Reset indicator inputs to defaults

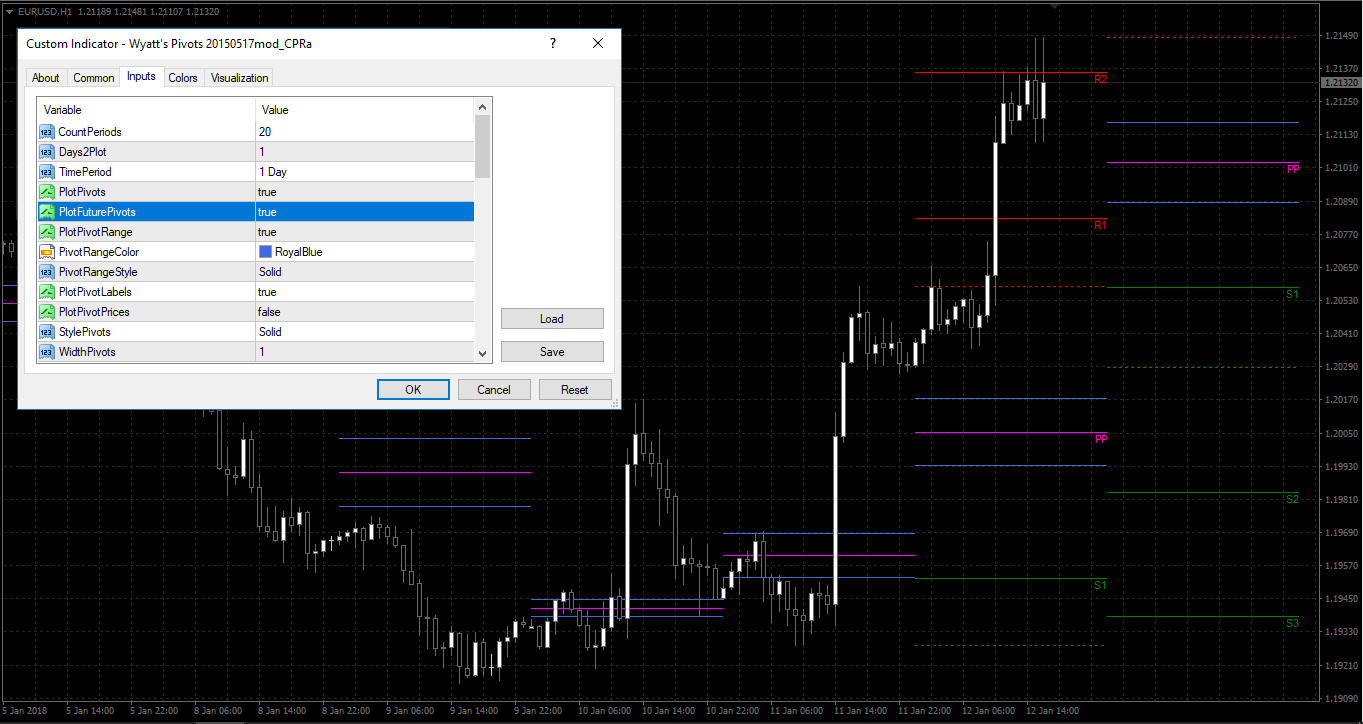click(x=575, y=390)
